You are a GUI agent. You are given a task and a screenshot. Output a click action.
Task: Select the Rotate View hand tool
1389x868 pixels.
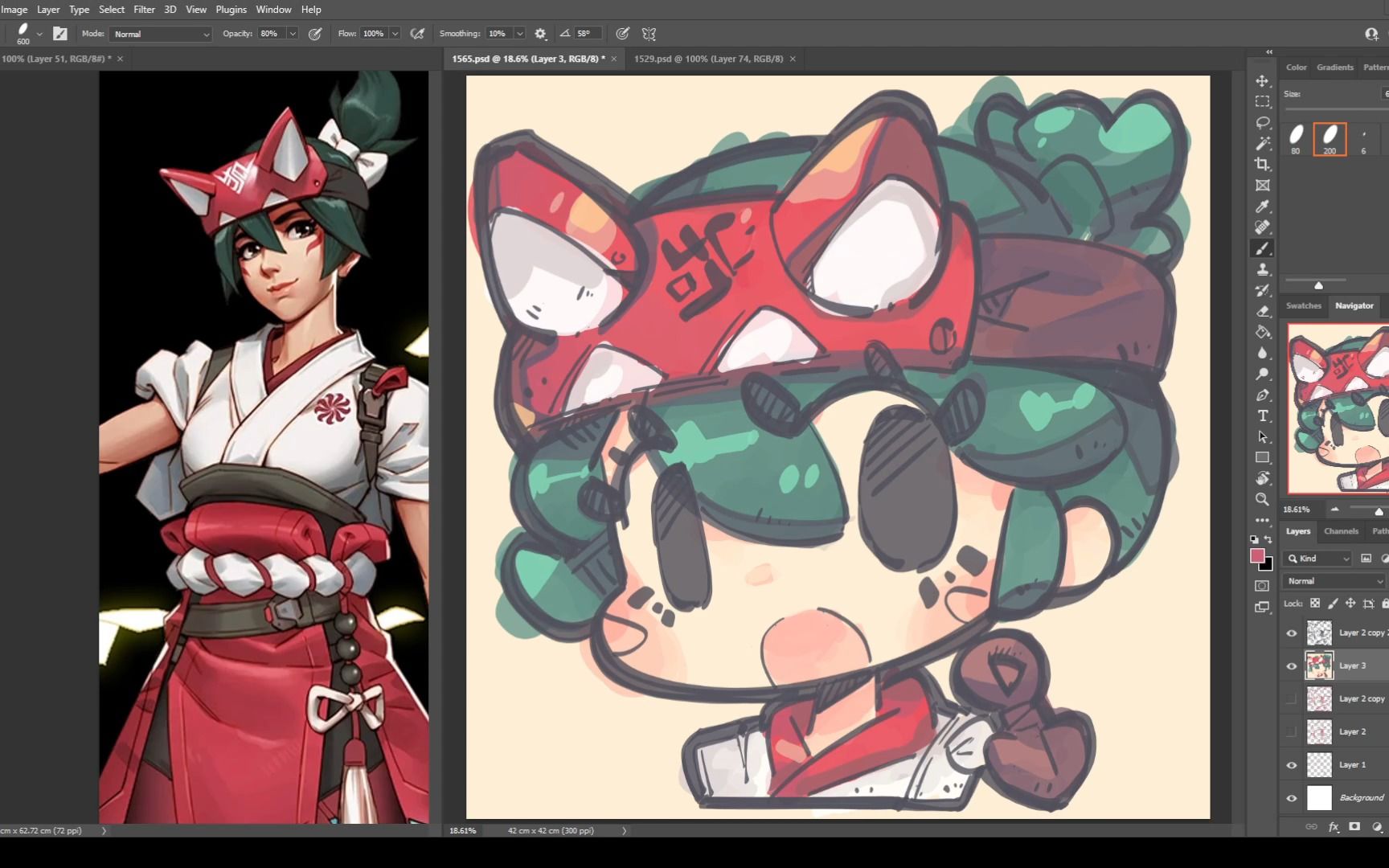pos(1263,478)
